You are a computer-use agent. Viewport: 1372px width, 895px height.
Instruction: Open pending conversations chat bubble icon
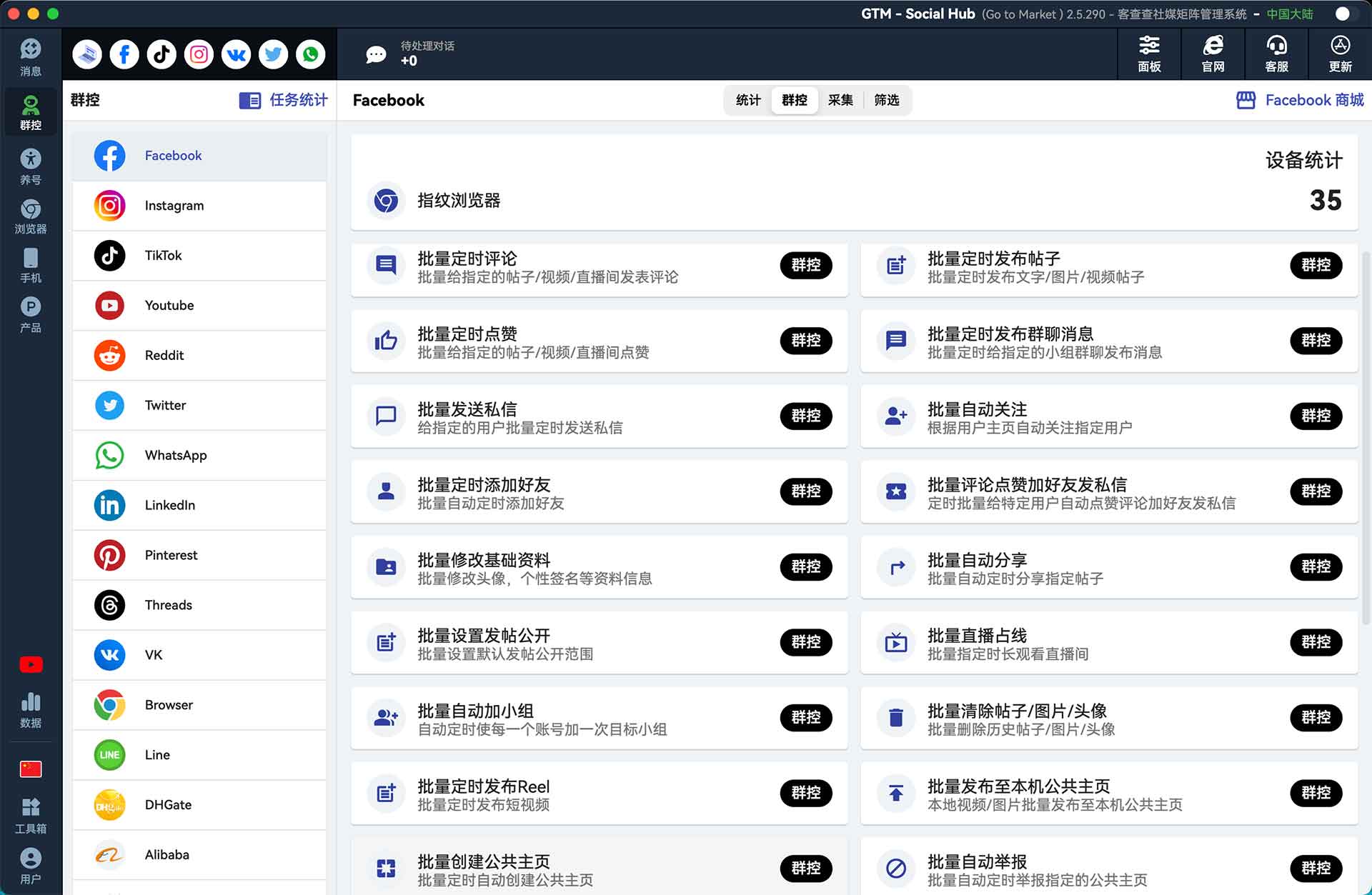(x=376, y=54)
